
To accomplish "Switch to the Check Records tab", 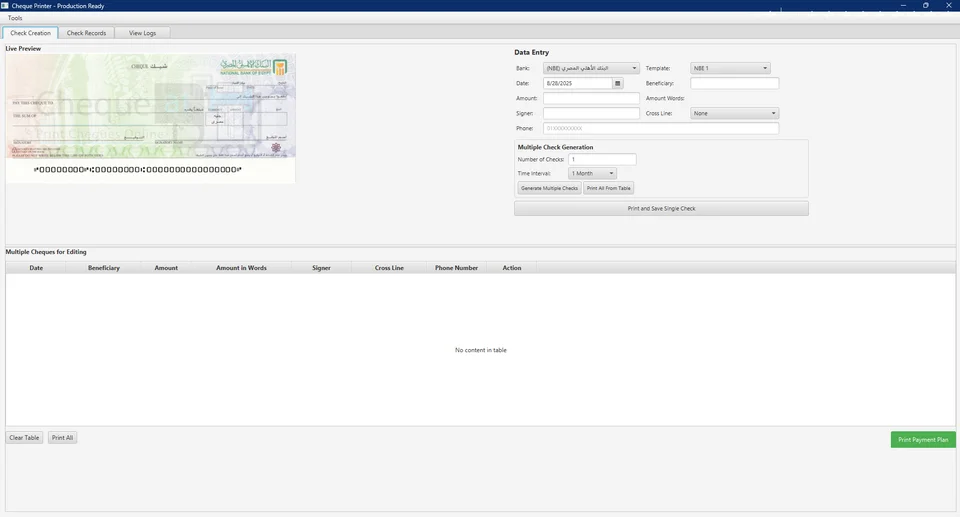I will 86,33.
